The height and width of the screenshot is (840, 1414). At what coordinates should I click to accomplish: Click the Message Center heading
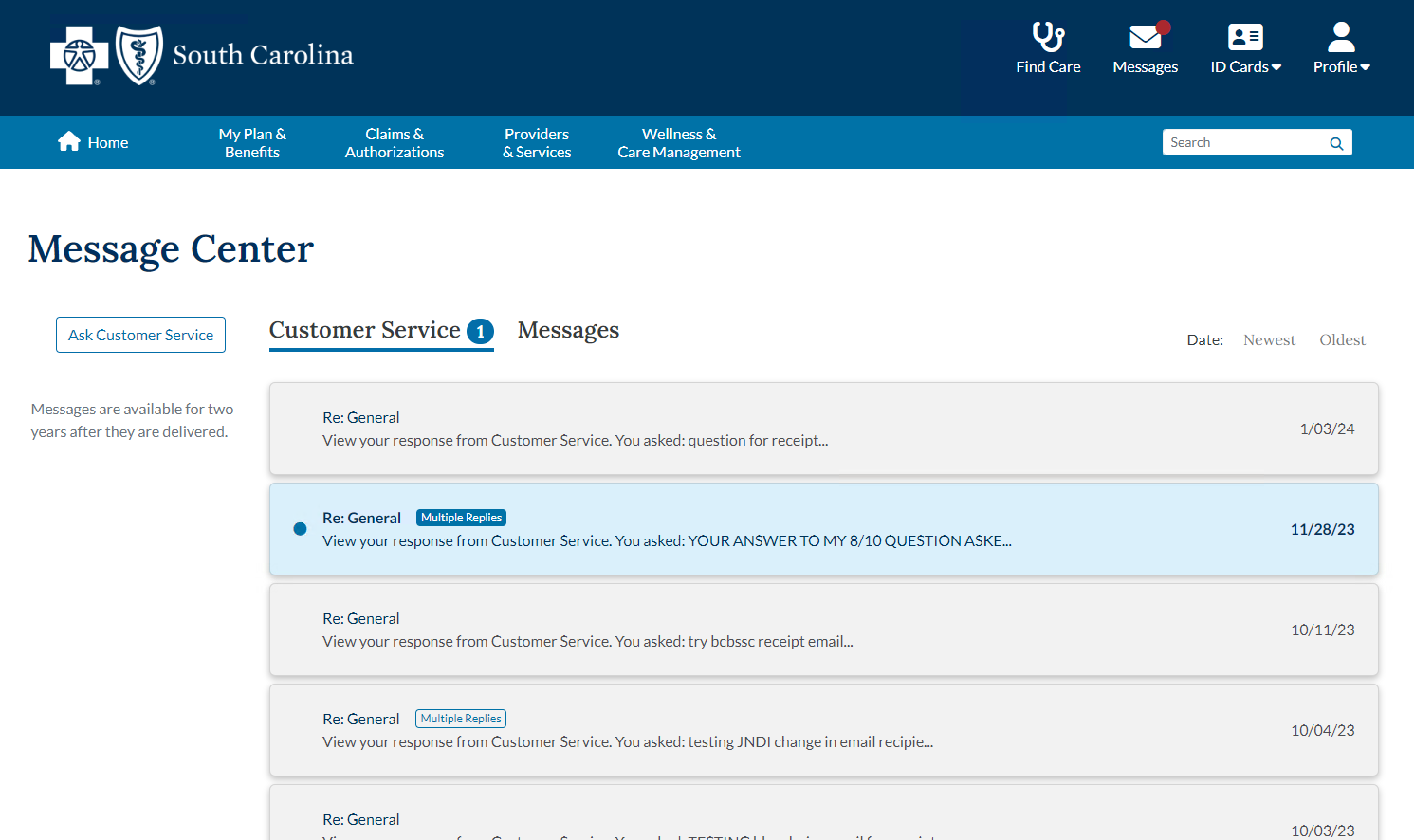pyautogui.click(x=171, y=248)
